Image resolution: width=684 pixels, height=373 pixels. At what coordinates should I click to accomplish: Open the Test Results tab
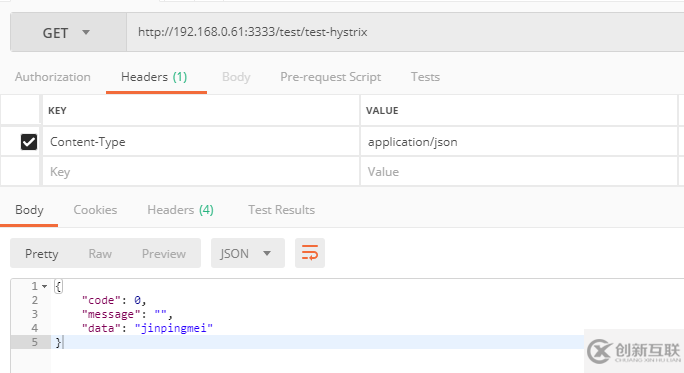281,210
